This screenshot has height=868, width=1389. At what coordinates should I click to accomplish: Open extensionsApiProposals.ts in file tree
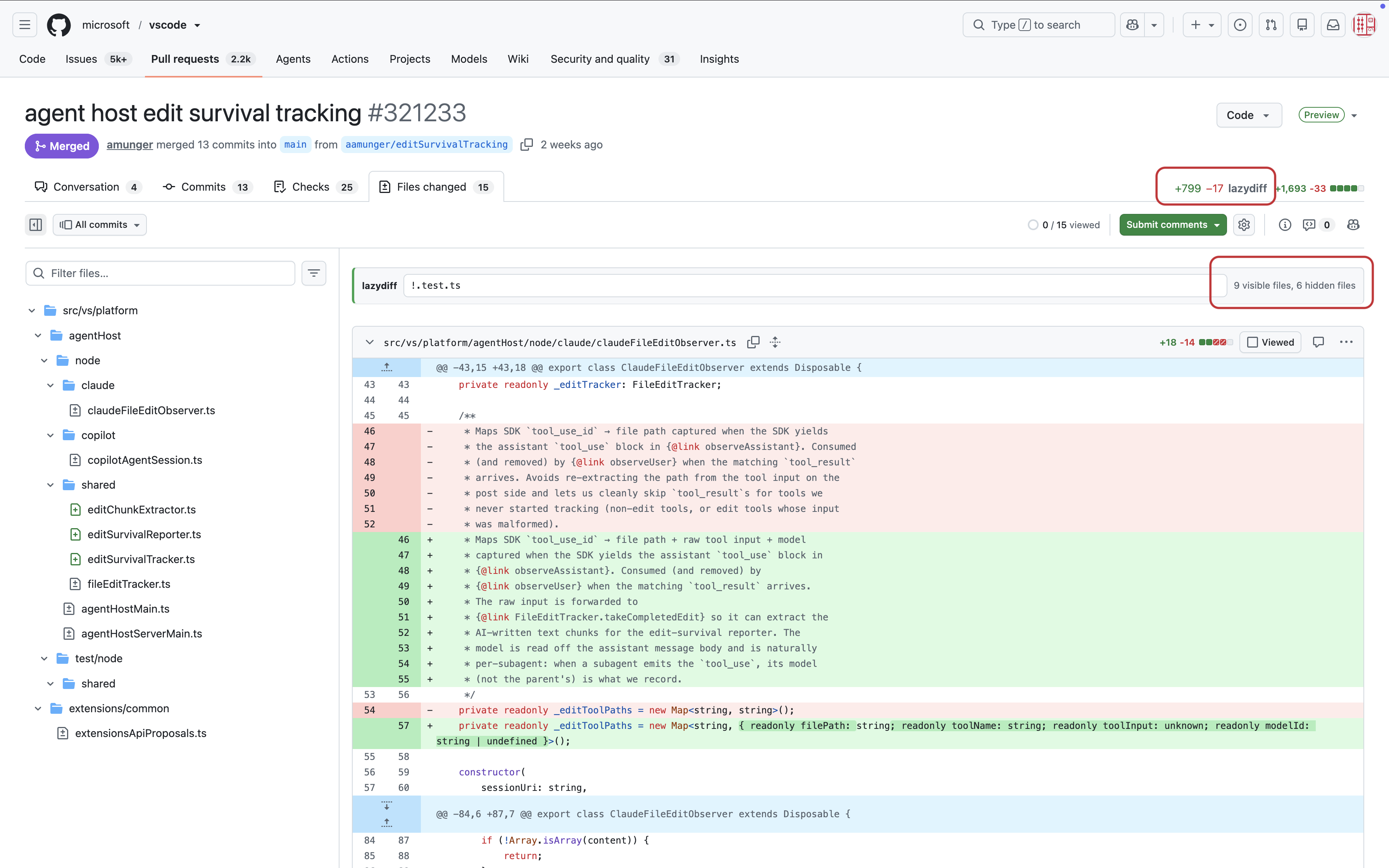point(141,733)
